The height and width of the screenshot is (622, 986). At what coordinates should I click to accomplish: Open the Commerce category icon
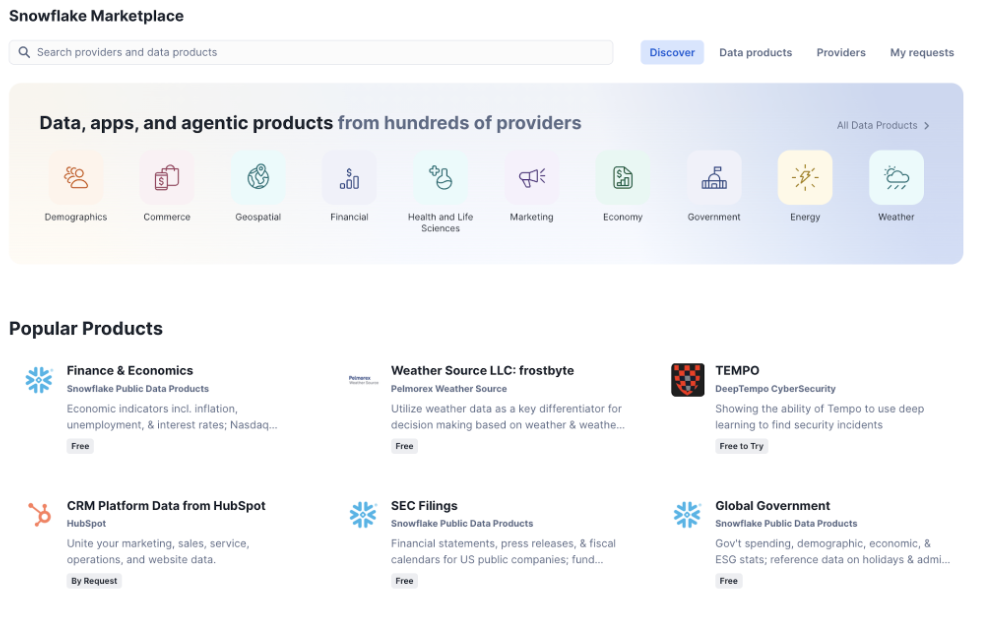(x=167, y=177)
